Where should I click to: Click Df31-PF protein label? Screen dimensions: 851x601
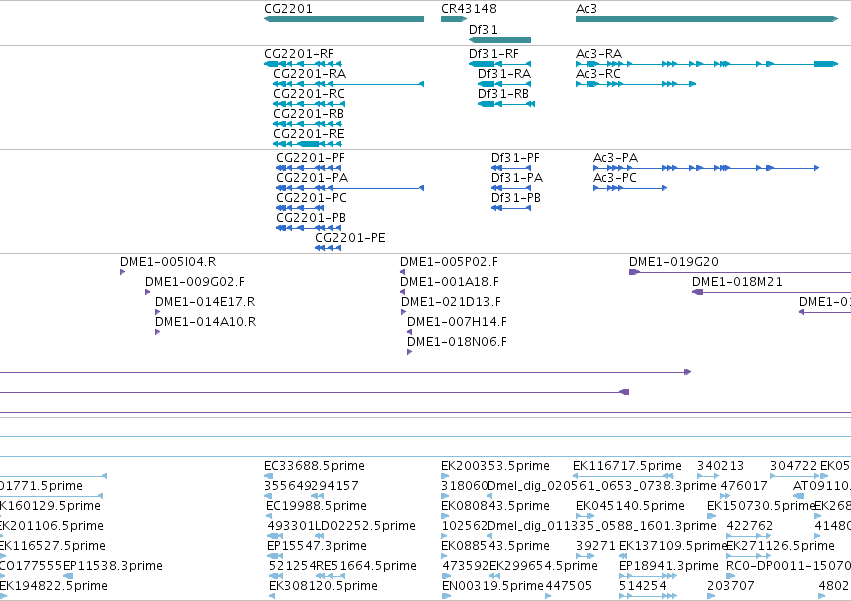point(516,157)
